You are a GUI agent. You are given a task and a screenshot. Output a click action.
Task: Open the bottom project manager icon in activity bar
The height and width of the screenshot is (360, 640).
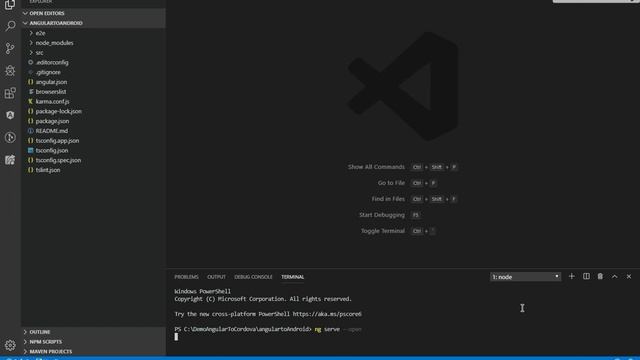10,160
